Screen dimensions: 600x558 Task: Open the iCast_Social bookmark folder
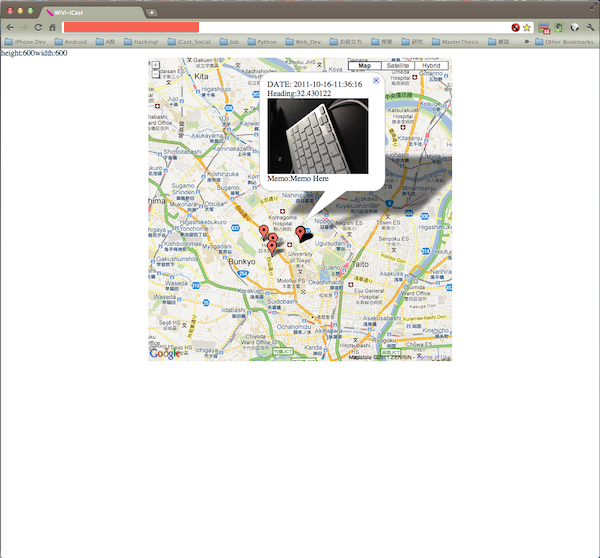[189, 42]
